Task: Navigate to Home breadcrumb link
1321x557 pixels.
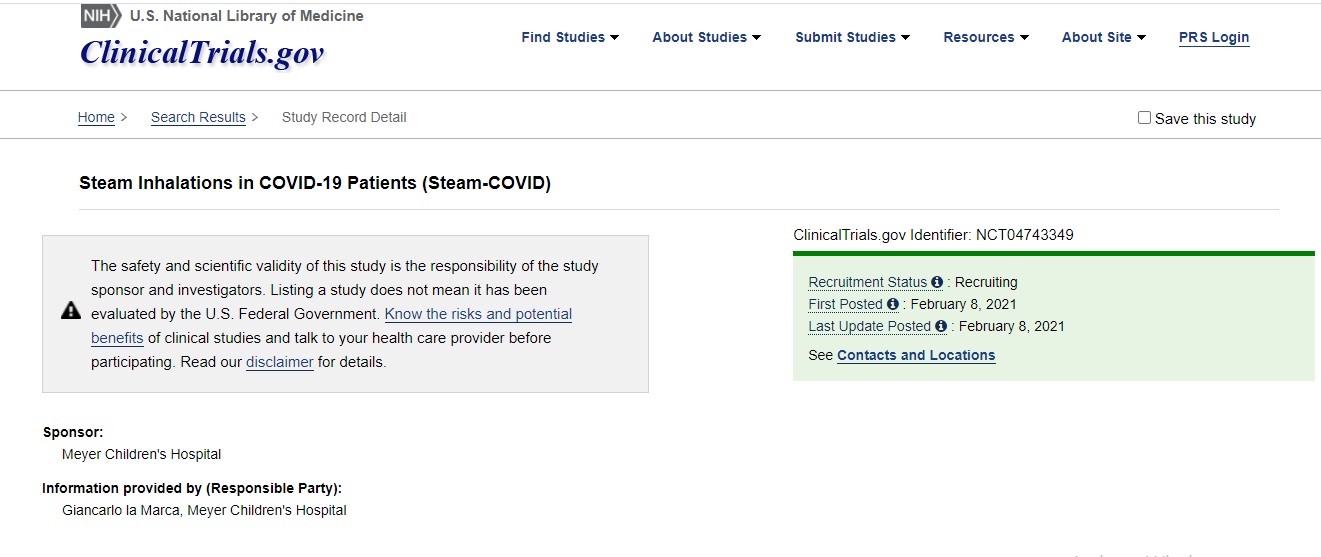Action: [x=96, y=117]
